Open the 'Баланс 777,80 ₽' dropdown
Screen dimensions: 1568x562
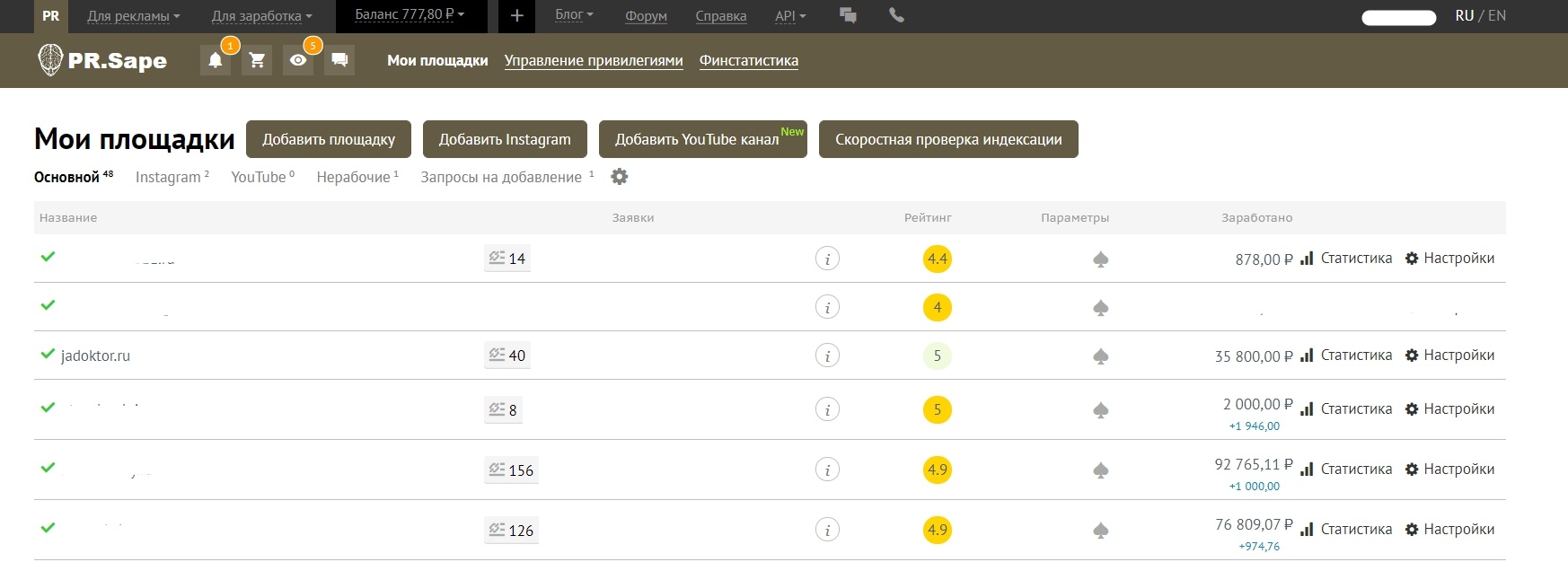coord(410,15)
